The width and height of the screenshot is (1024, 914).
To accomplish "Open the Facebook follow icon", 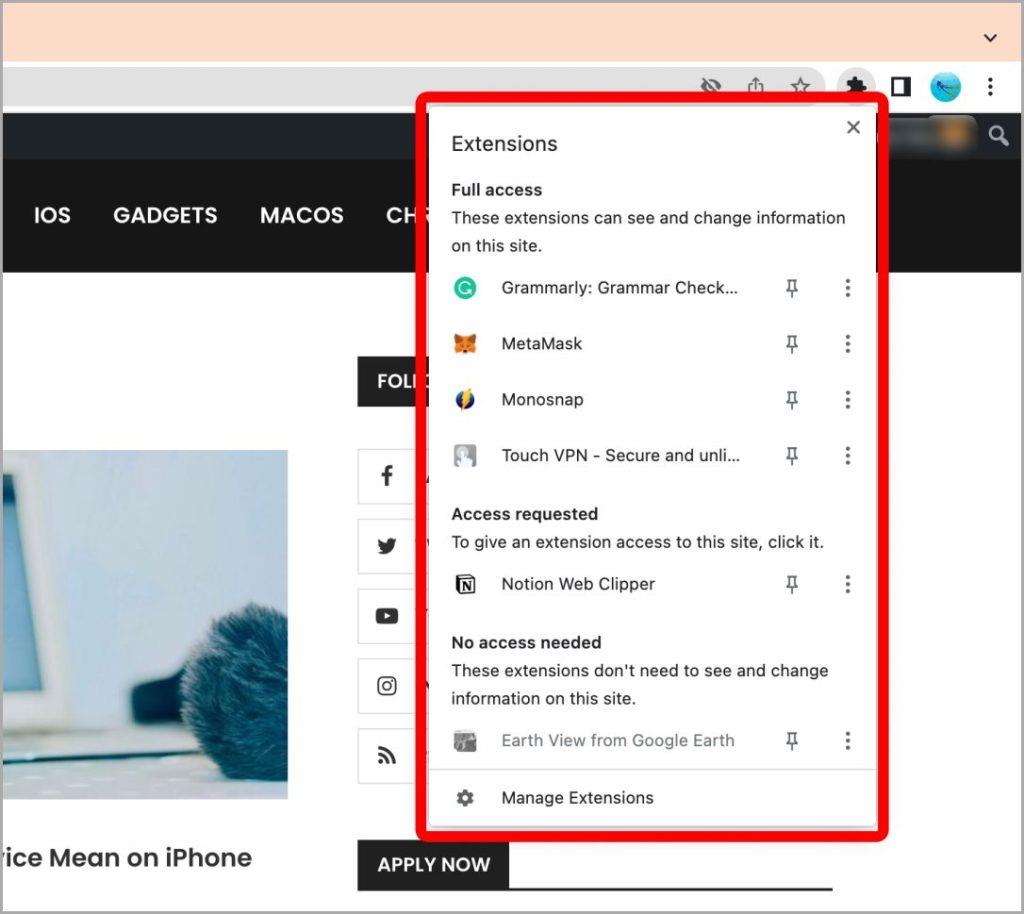I will coord(387,476).
